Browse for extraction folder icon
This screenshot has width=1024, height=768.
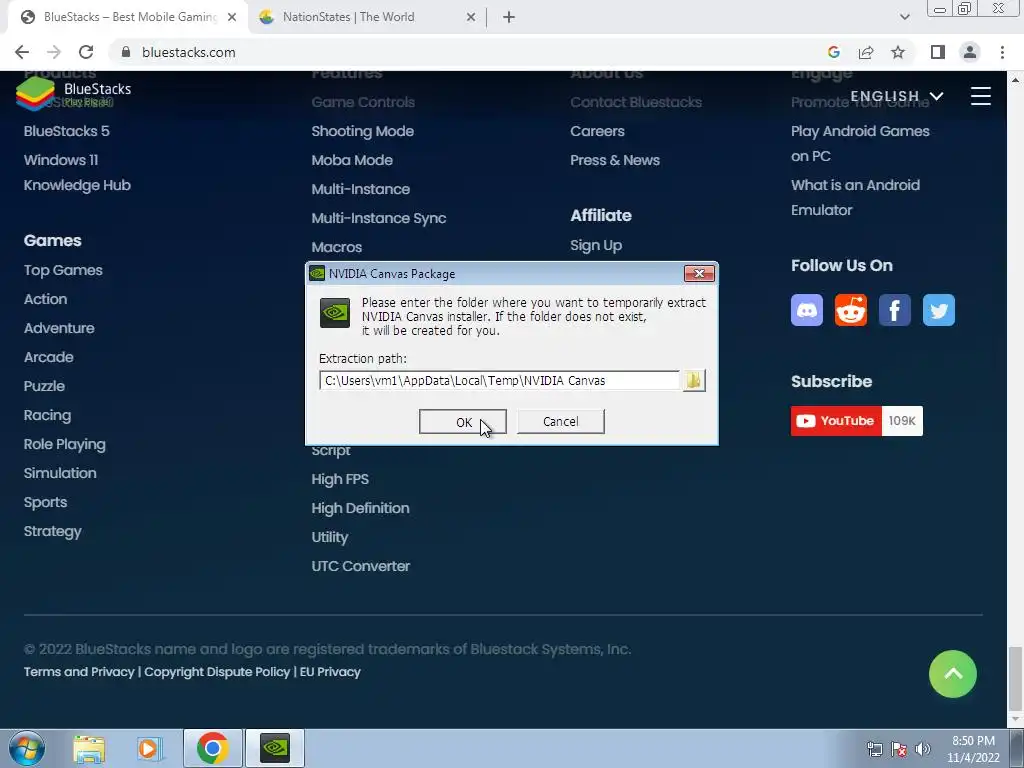[694, 381]
